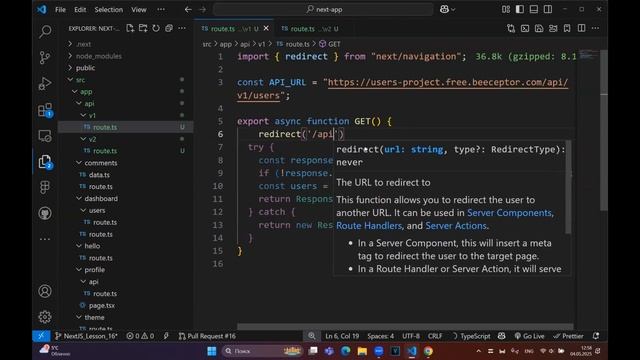Go forward with the navigation arrow
Image resolution: width=640 pixels, height=360 pixels.
203,9
